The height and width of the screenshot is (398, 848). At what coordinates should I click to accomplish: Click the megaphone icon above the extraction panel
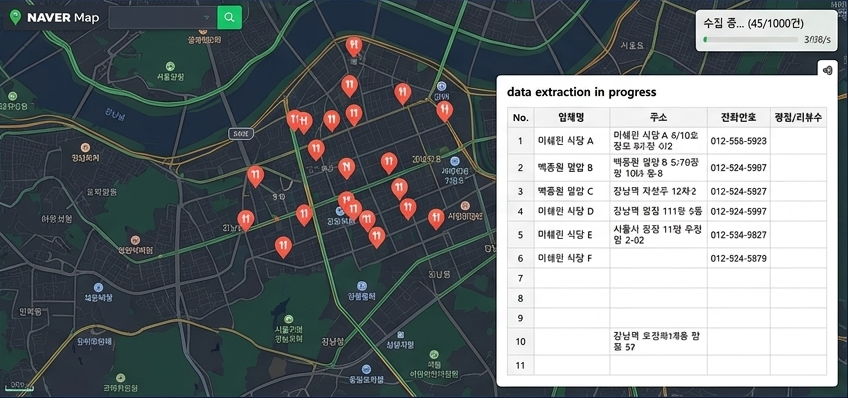[x=827, y=70]
